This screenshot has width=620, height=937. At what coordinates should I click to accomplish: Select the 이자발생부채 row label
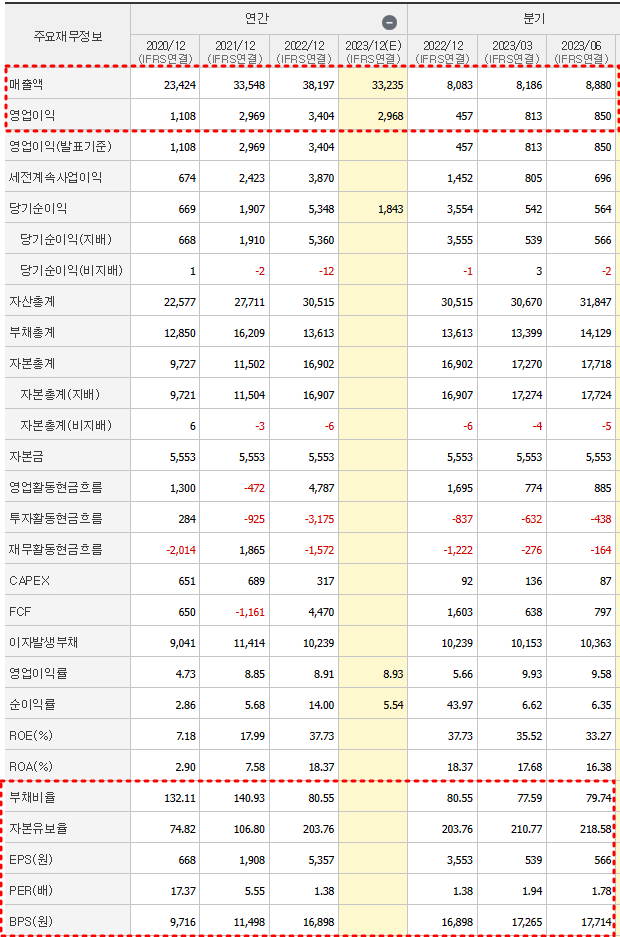44,643
